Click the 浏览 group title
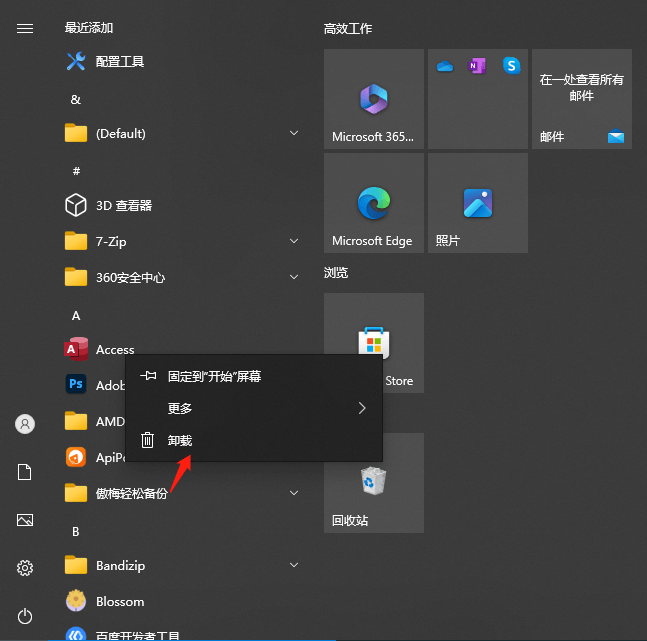Viewport: 647px width, 641px height. pyautogui.click(x=336, y=273)
